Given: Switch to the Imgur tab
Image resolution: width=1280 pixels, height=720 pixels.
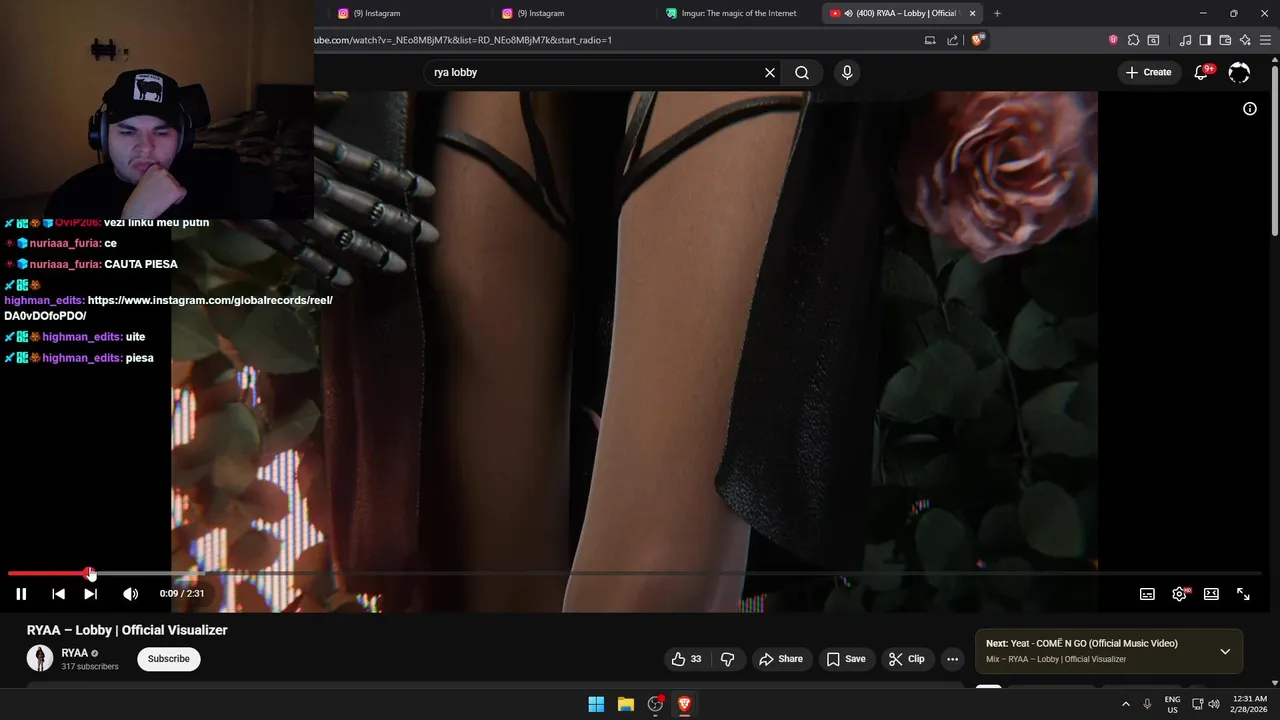Looking at the screenshot, I should [x=738, y=13].
